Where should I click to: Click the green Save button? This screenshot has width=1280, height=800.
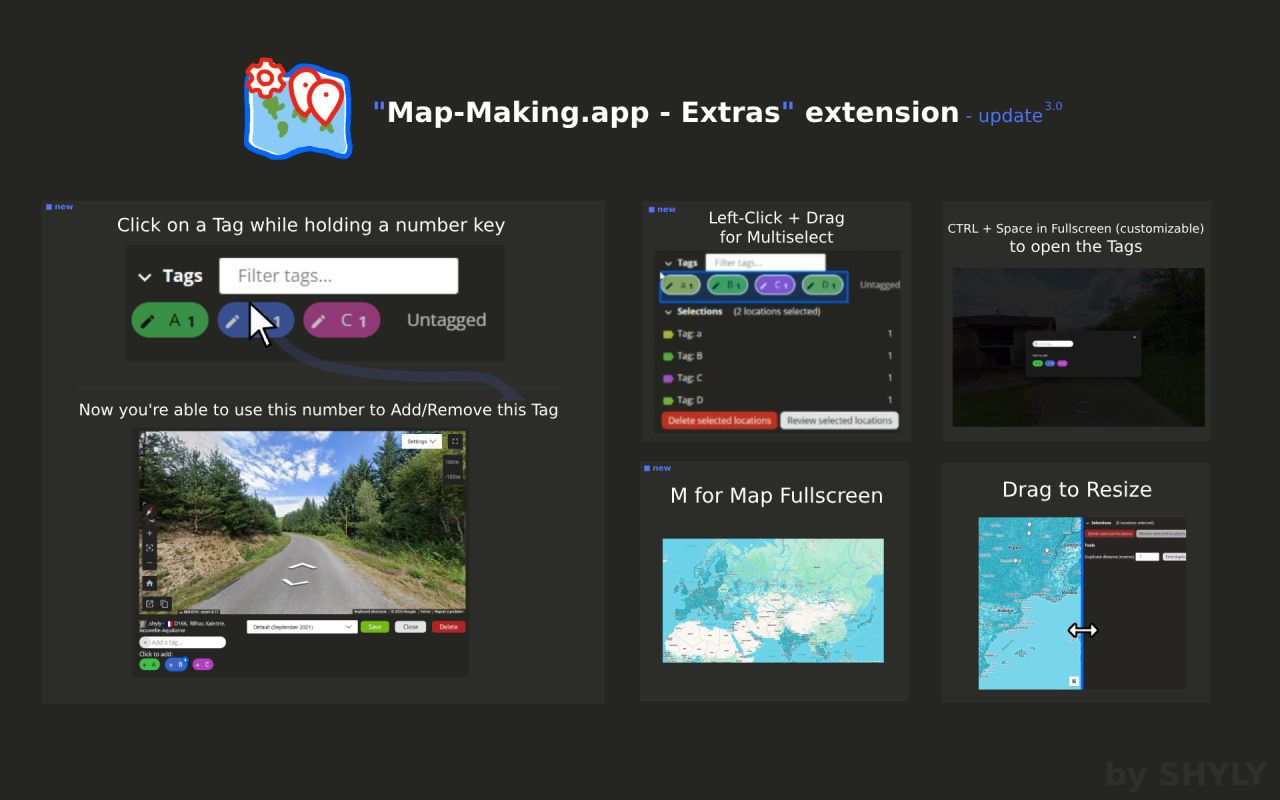[x=375, y=627]
